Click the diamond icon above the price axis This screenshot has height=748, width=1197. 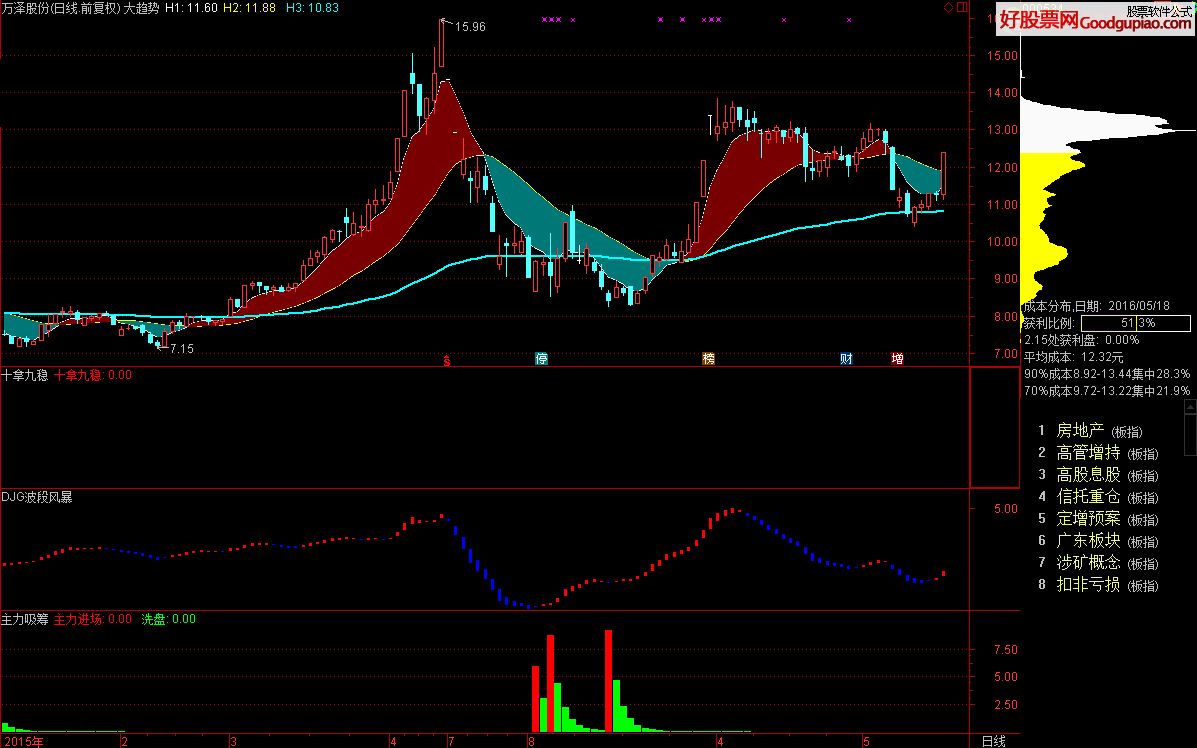949,8
